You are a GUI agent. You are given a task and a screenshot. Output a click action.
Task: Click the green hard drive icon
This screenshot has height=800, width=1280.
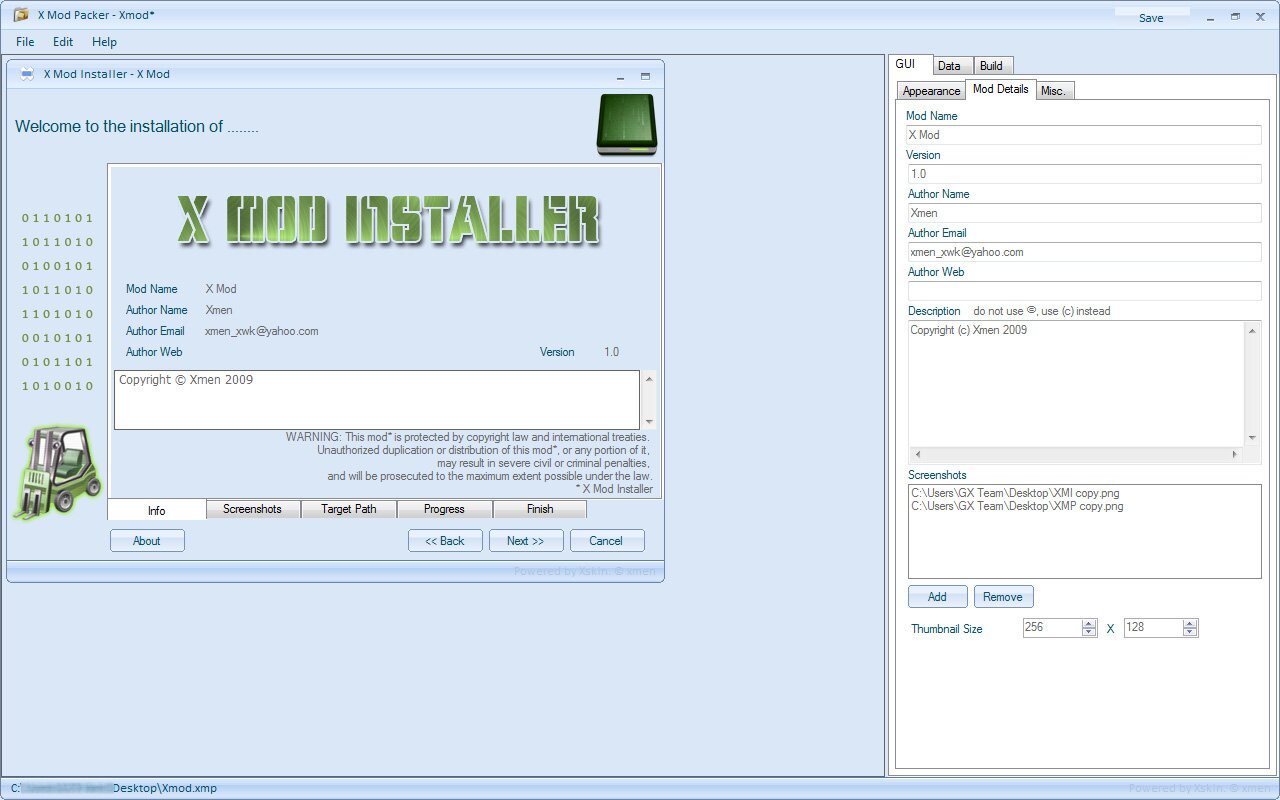click(626, 125)
